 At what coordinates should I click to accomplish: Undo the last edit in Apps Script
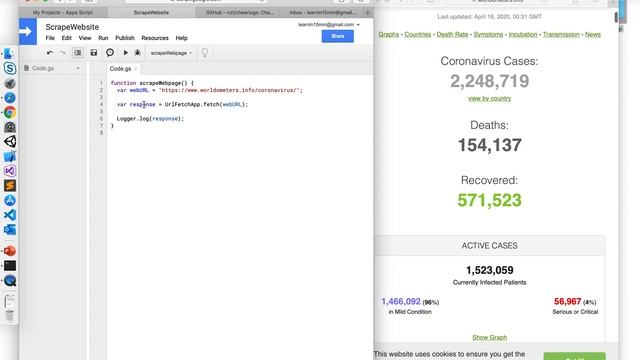(x=50, y=53)
